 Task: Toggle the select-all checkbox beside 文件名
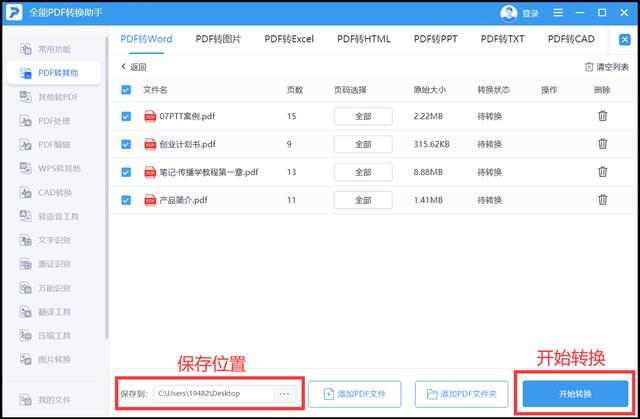click(126, 90)
